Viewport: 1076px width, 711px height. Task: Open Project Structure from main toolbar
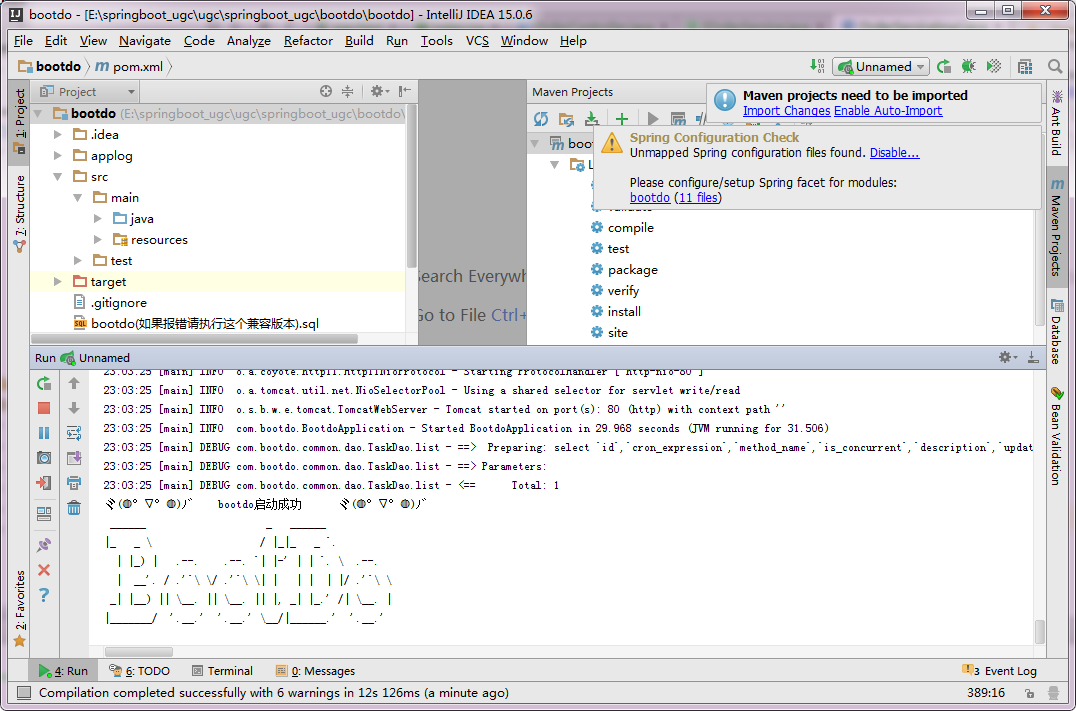tap(1025, 67)
